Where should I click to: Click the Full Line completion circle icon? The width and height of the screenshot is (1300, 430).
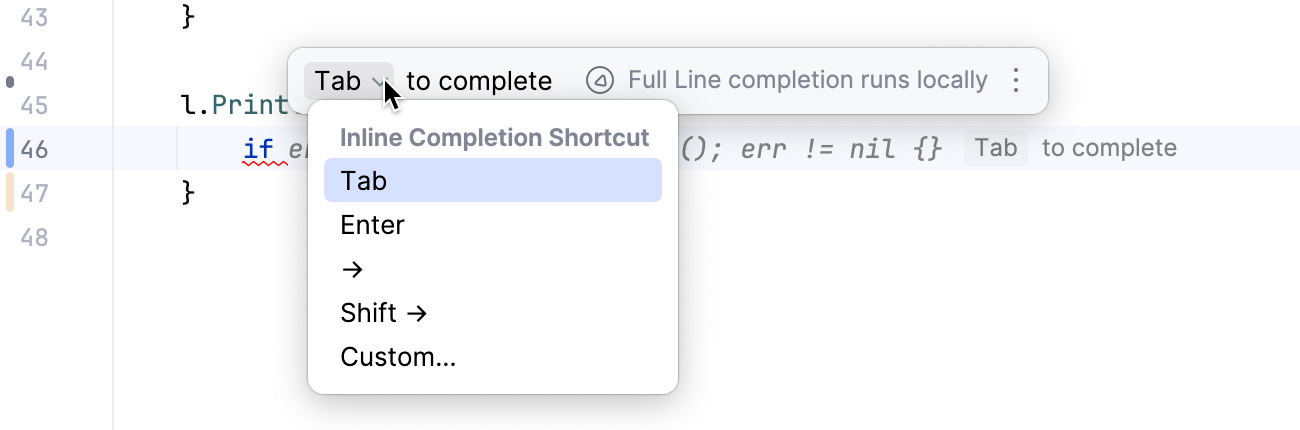(x=599, y=81)
